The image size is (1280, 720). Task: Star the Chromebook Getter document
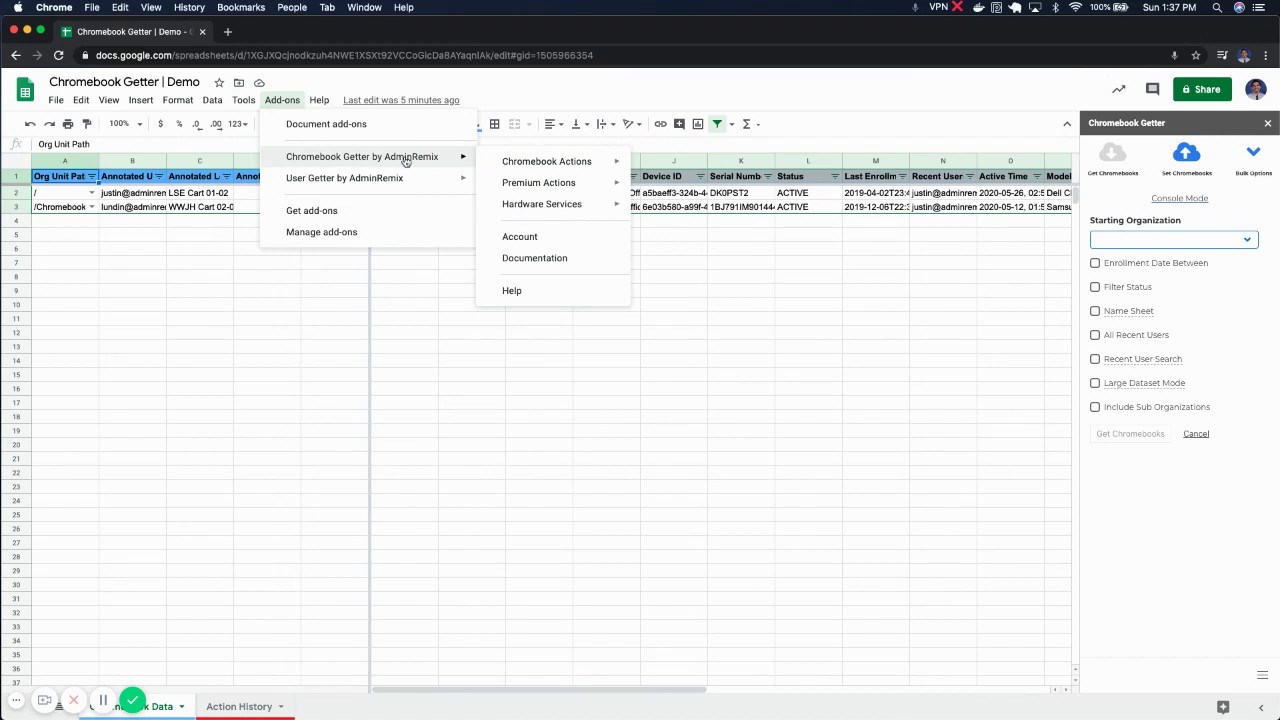pyautogui.click(x=219, y=83)
